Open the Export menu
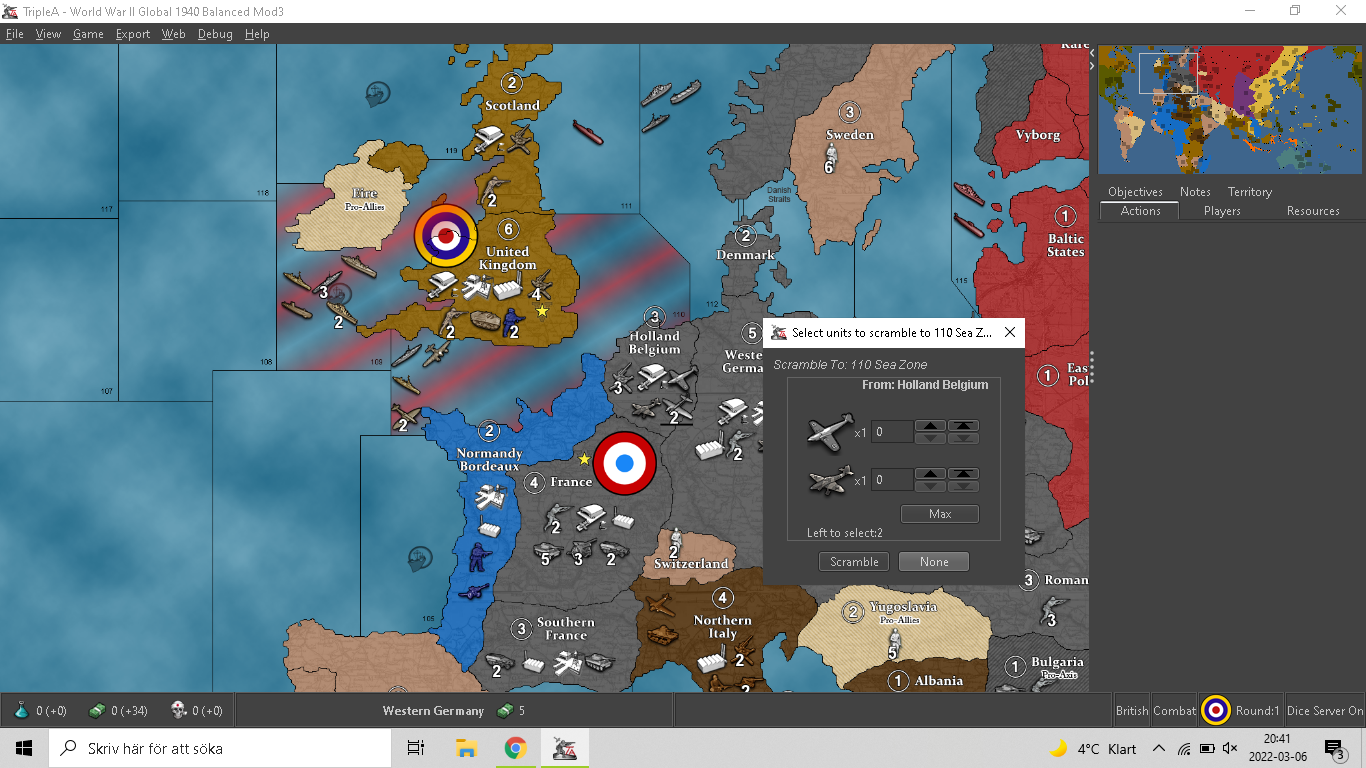The width and height of the screenshot is (1366, 768). pyautogui.click(x=133, y=34)
